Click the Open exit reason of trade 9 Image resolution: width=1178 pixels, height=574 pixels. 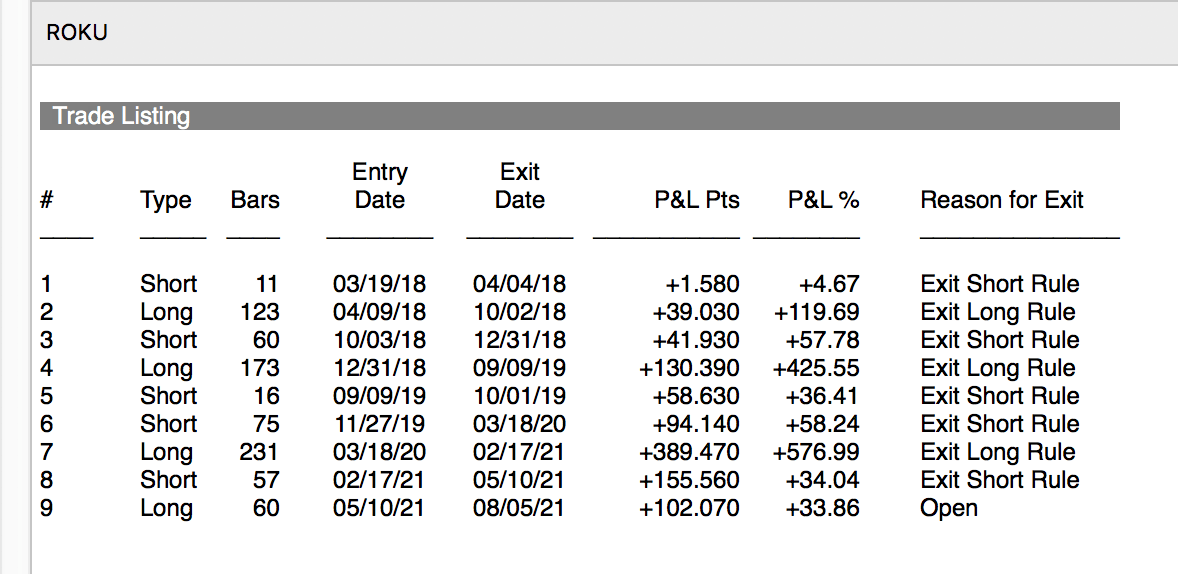tap(949, 508)
